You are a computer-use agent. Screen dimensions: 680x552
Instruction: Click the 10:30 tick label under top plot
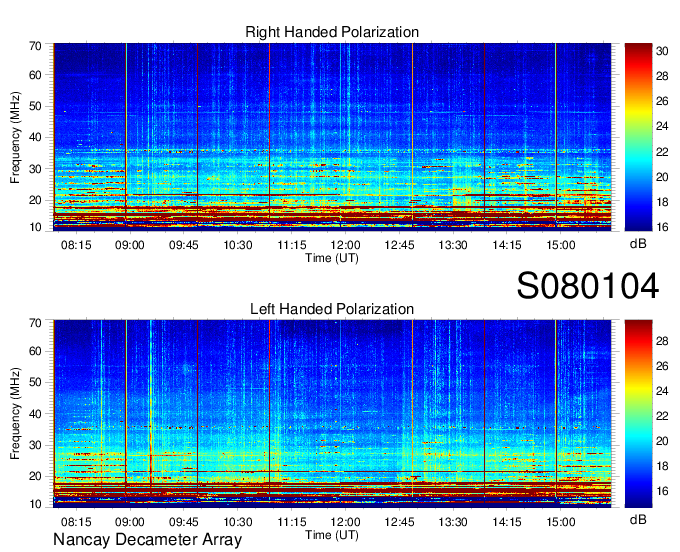coord(238,245)
